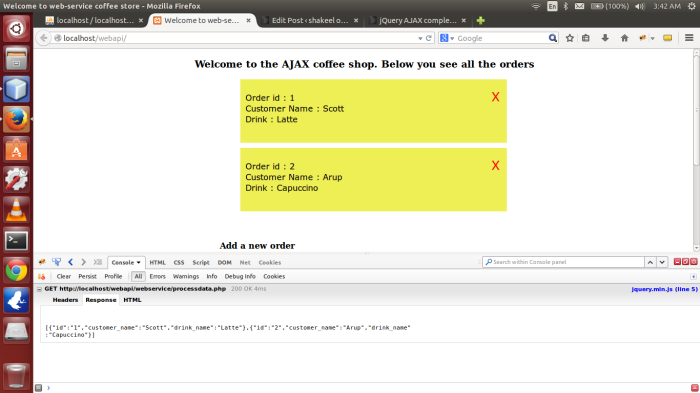The height and width of the screenshot is (393, 700).
Task: Click browser back arrow button
Action: pos(43,38)
